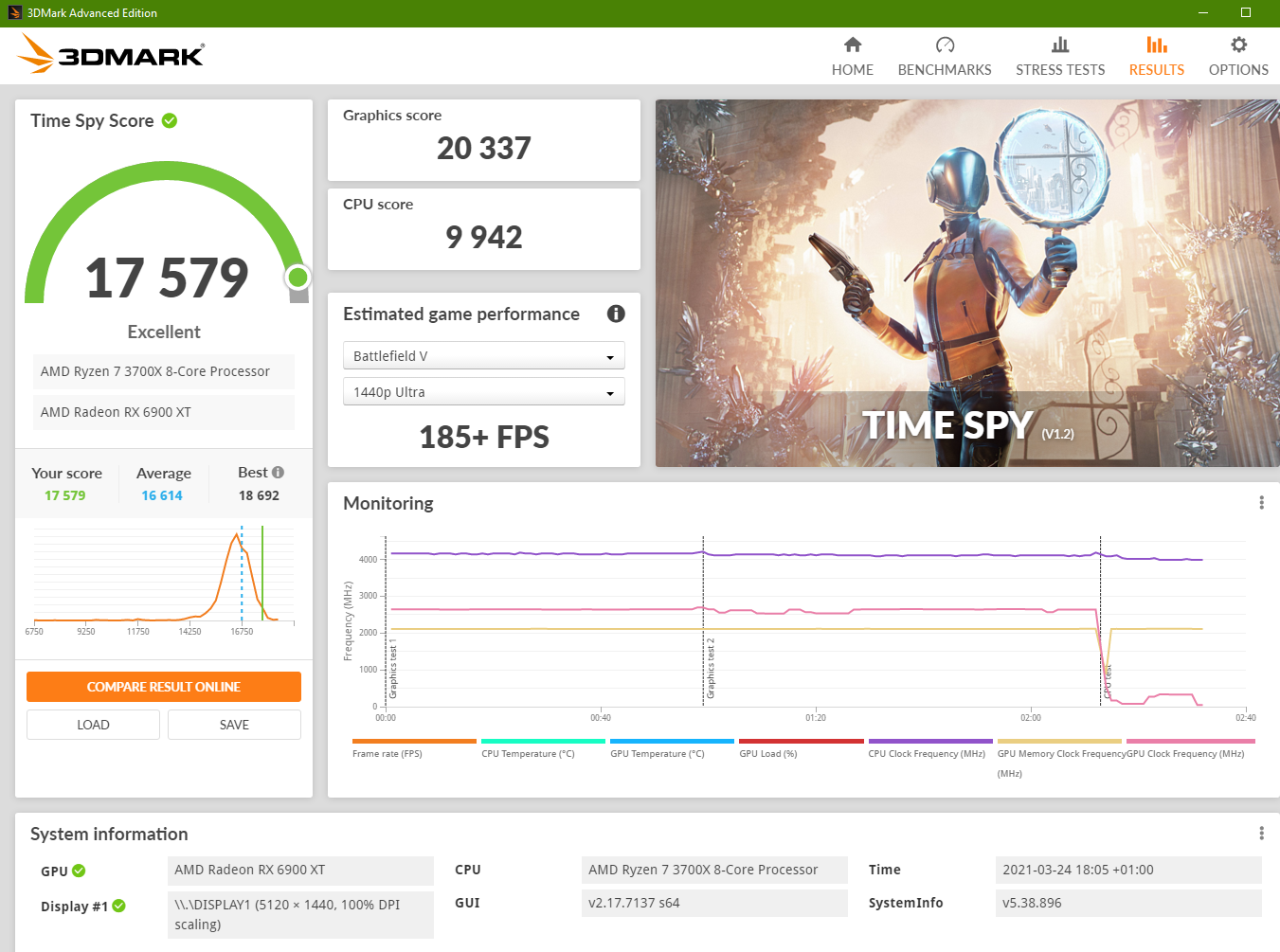Open the Monitoring three-dot menu
The image size is (1280, 952).
[x=1261, y=502]
